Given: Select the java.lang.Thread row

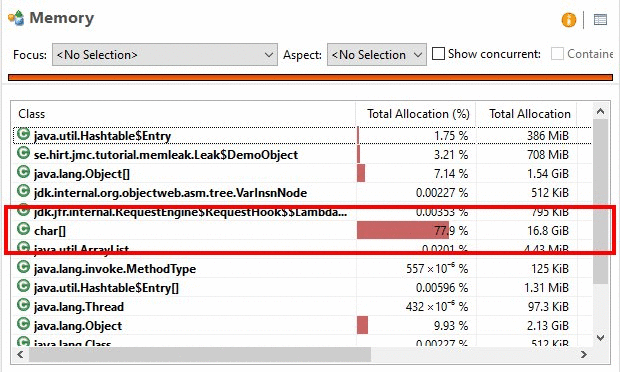Looking at the screenshot, I should click(303, 306).
